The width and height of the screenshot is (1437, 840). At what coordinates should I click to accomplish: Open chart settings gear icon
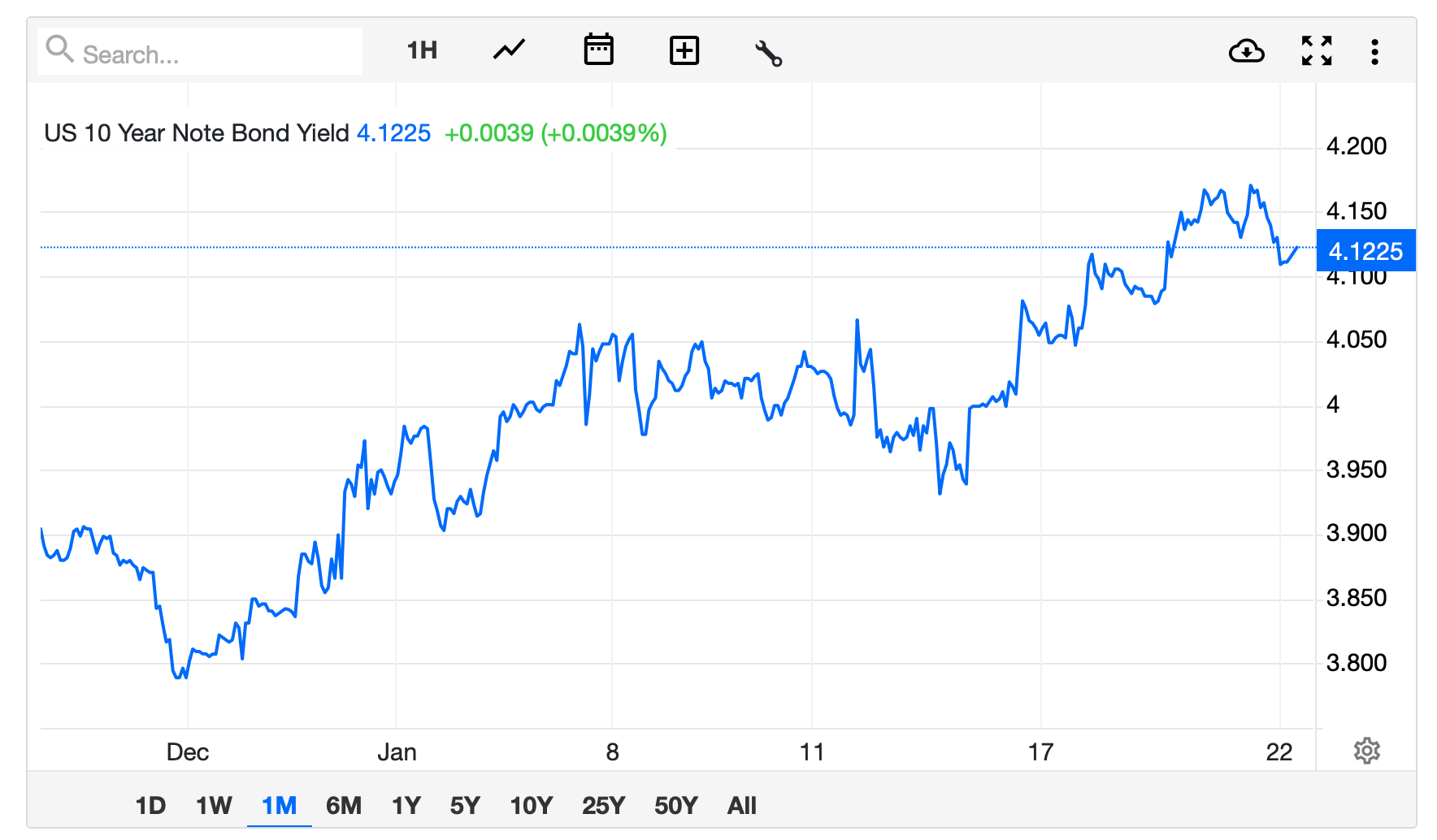pyautogui.click(x=1367, y=751)
